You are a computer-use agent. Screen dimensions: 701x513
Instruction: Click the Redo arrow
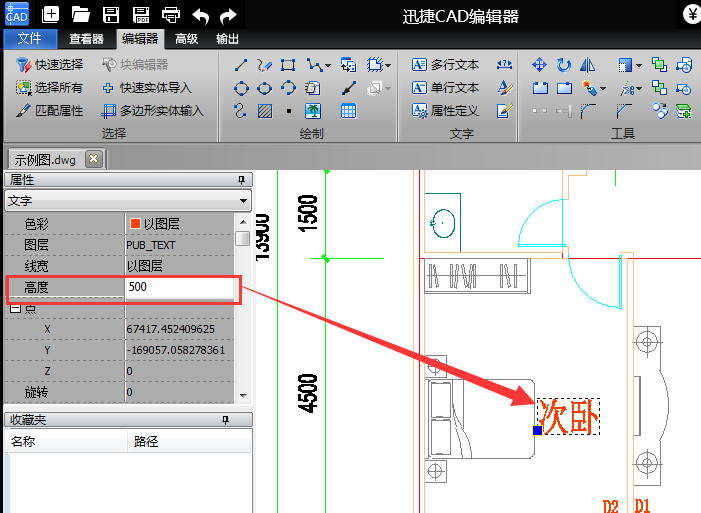(x=228, y=17)
